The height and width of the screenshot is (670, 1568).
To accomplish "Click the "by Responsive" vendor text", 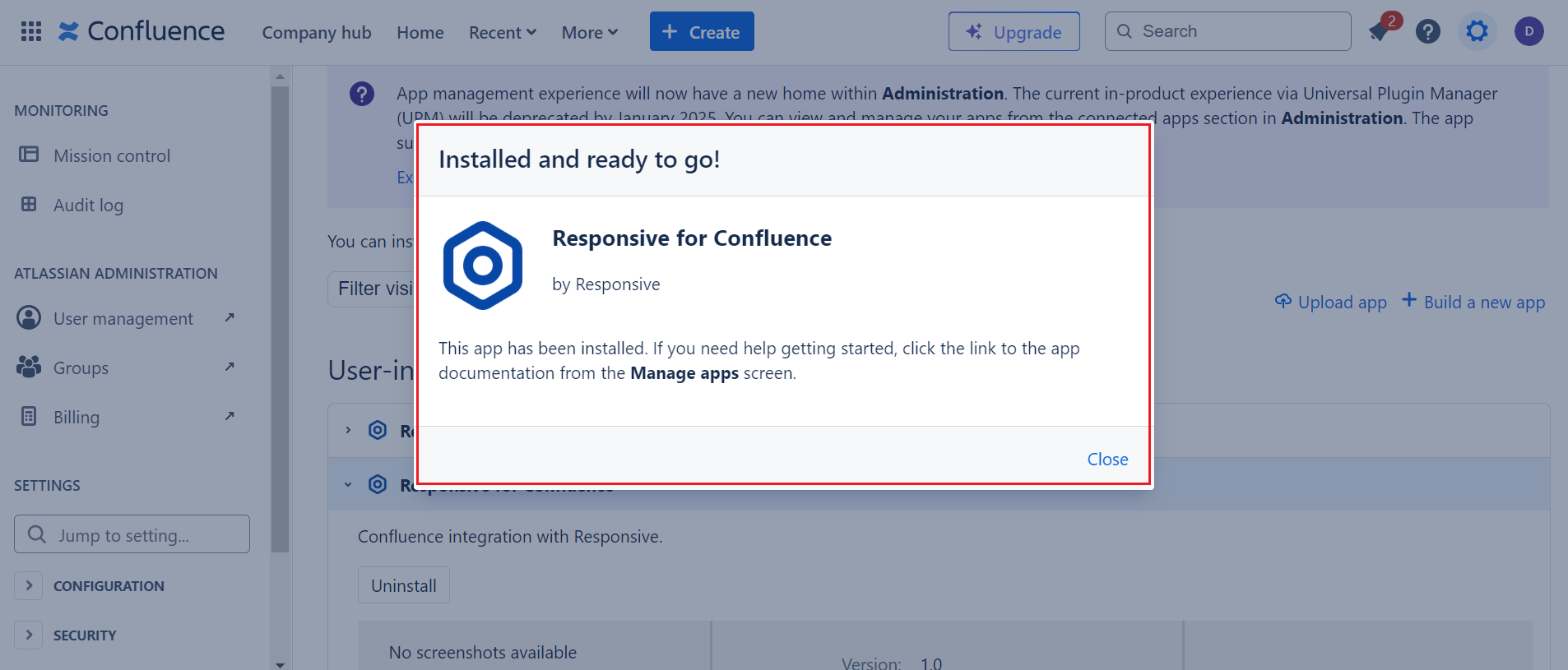I will [606, 284].
